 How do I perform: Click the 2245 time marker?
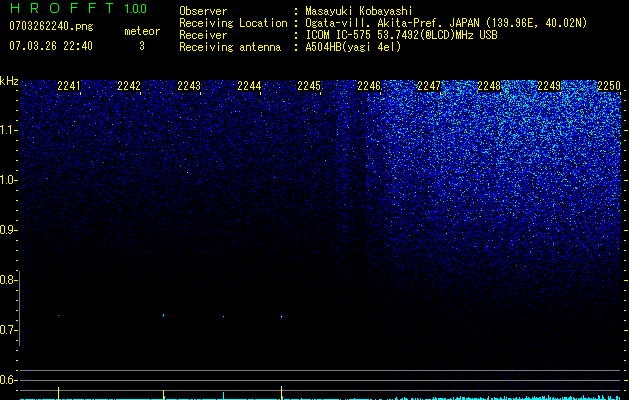[x=309, y=86]
